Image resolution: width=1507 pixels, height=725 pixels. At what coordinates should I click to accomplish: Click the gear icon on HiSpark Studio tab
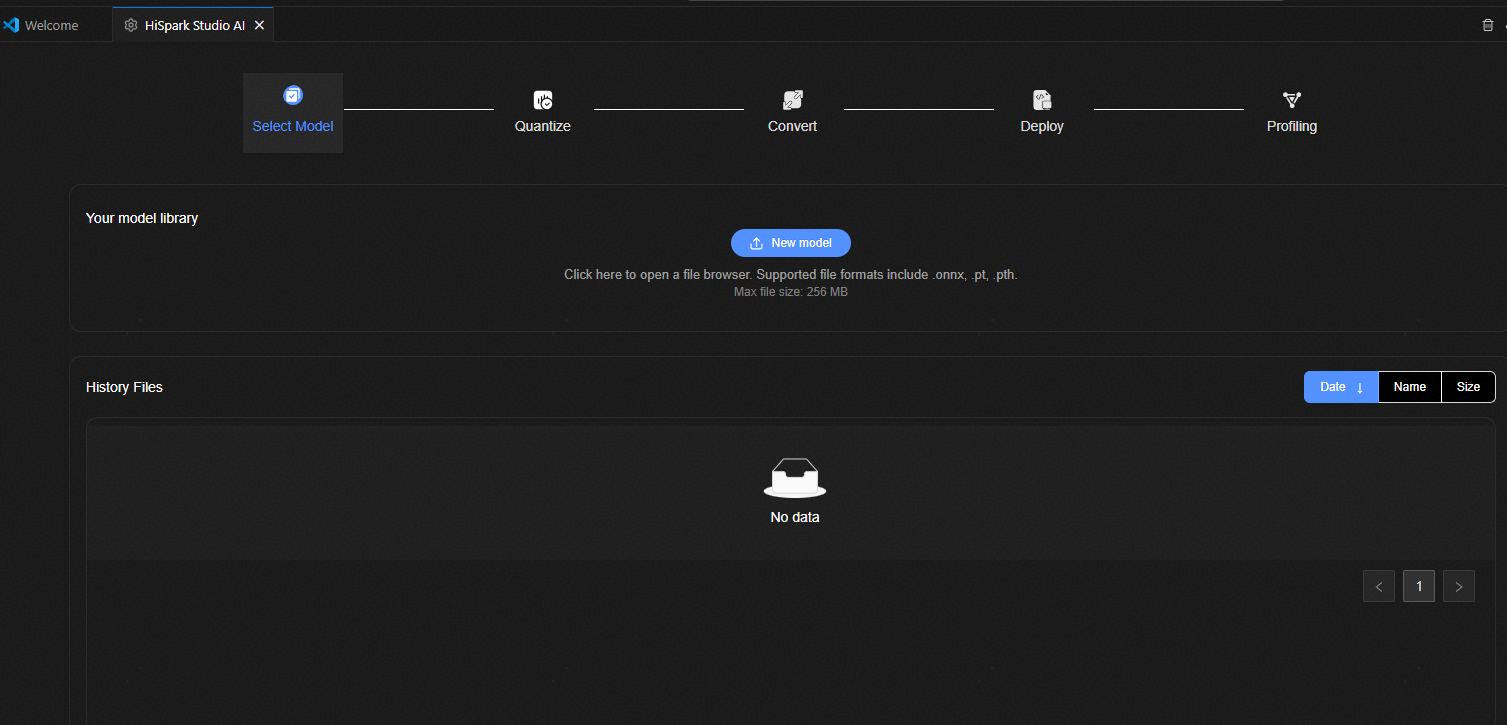(131, 25)
